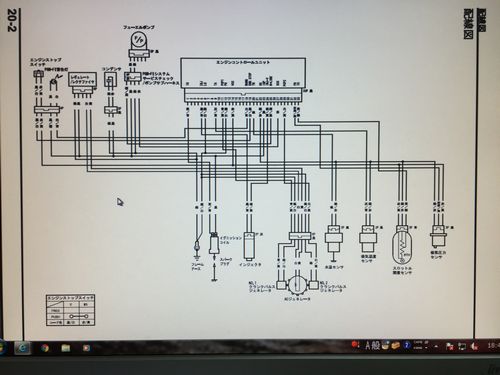Open Internet Explorer from the taskbar
The height and width of the screenshot is (375, 500).
coord(23,348)
